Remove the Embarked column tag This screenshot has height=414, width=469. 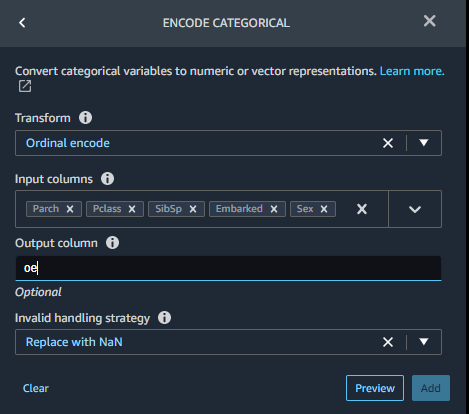pyautogui.click(x=274, y=209)
